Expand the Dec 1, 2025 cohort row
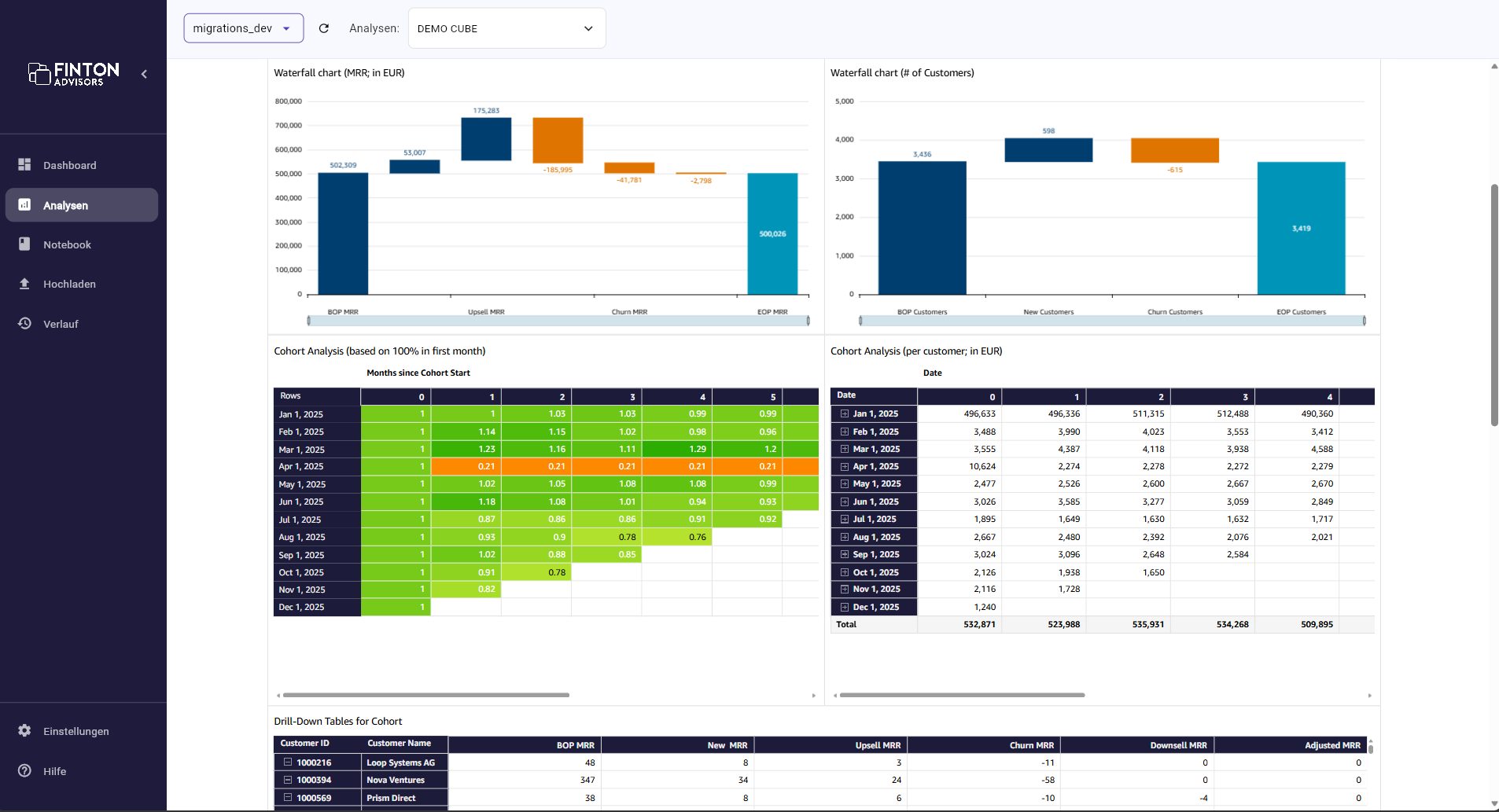Screen dimensions: 1499x812 click(845, 607)
